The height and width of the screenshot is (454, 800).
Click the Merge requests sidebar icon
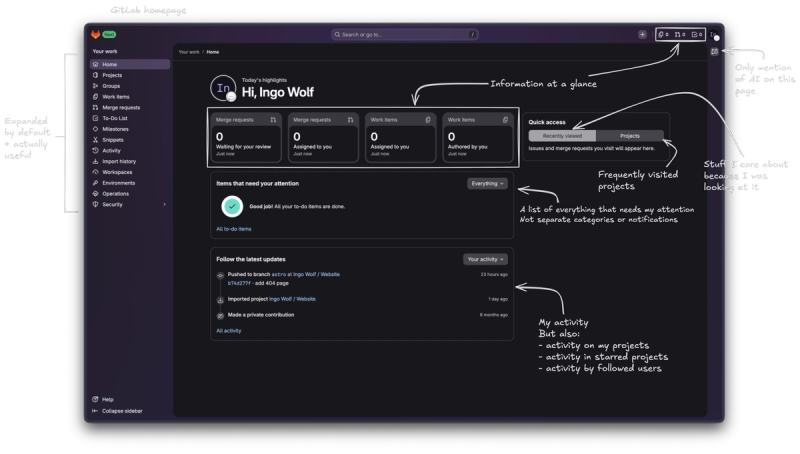click(95, 108)
